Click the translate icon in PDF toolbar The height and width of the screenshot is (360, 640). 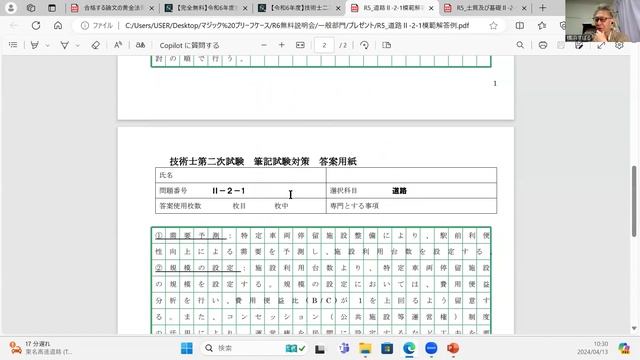(140, 45)
